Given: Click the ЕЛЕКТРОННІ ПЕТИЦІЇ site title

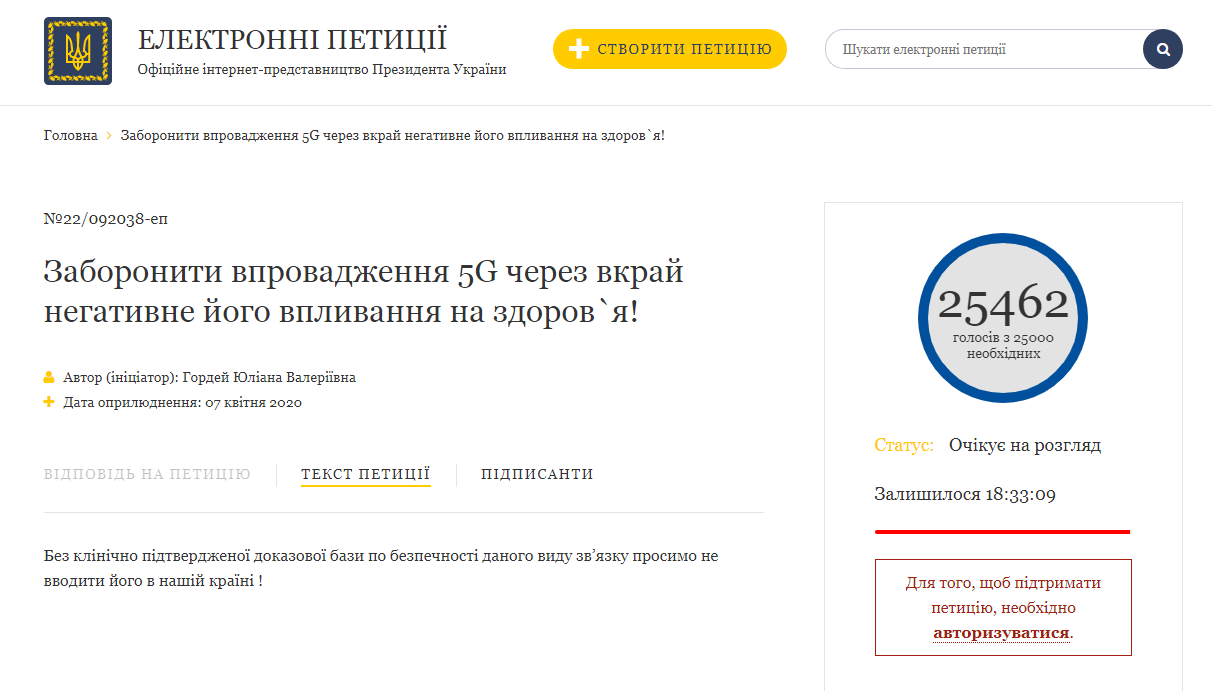Looking at the screenshot, I should point(292,40).
